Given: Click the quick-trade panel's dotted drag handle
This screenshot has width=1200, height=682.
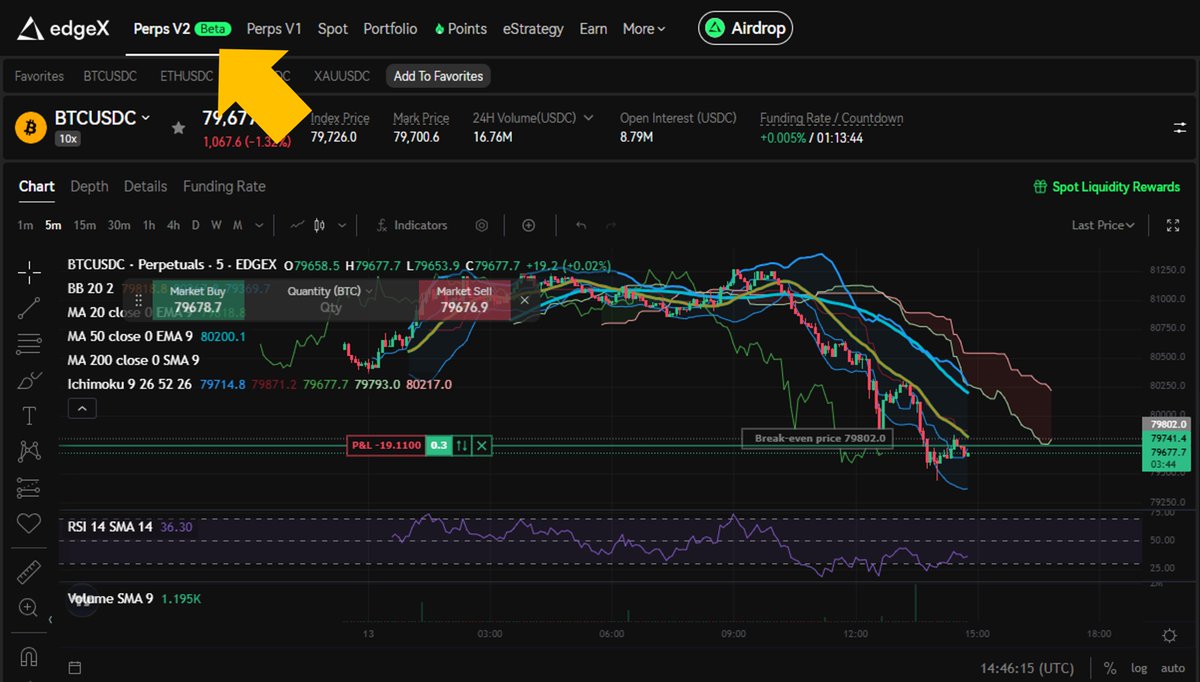Looking at the screenshot, I should click(139, 298).
